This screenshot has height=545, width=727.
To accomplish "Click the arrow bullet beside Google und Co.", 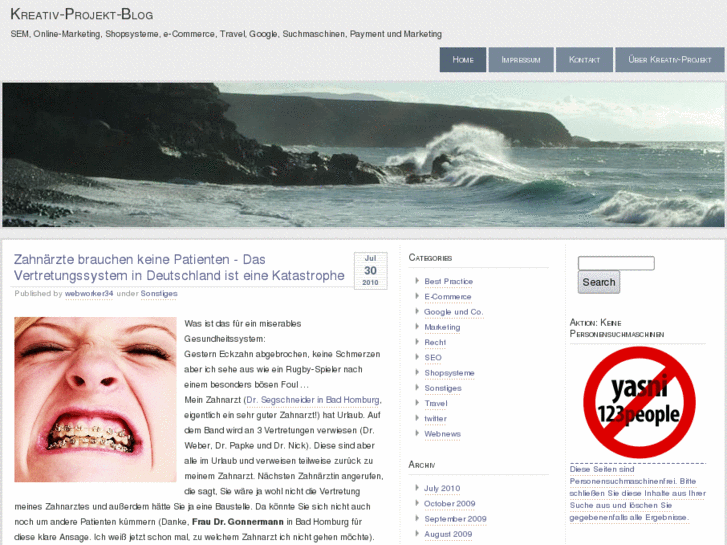I will pos(417,311).
